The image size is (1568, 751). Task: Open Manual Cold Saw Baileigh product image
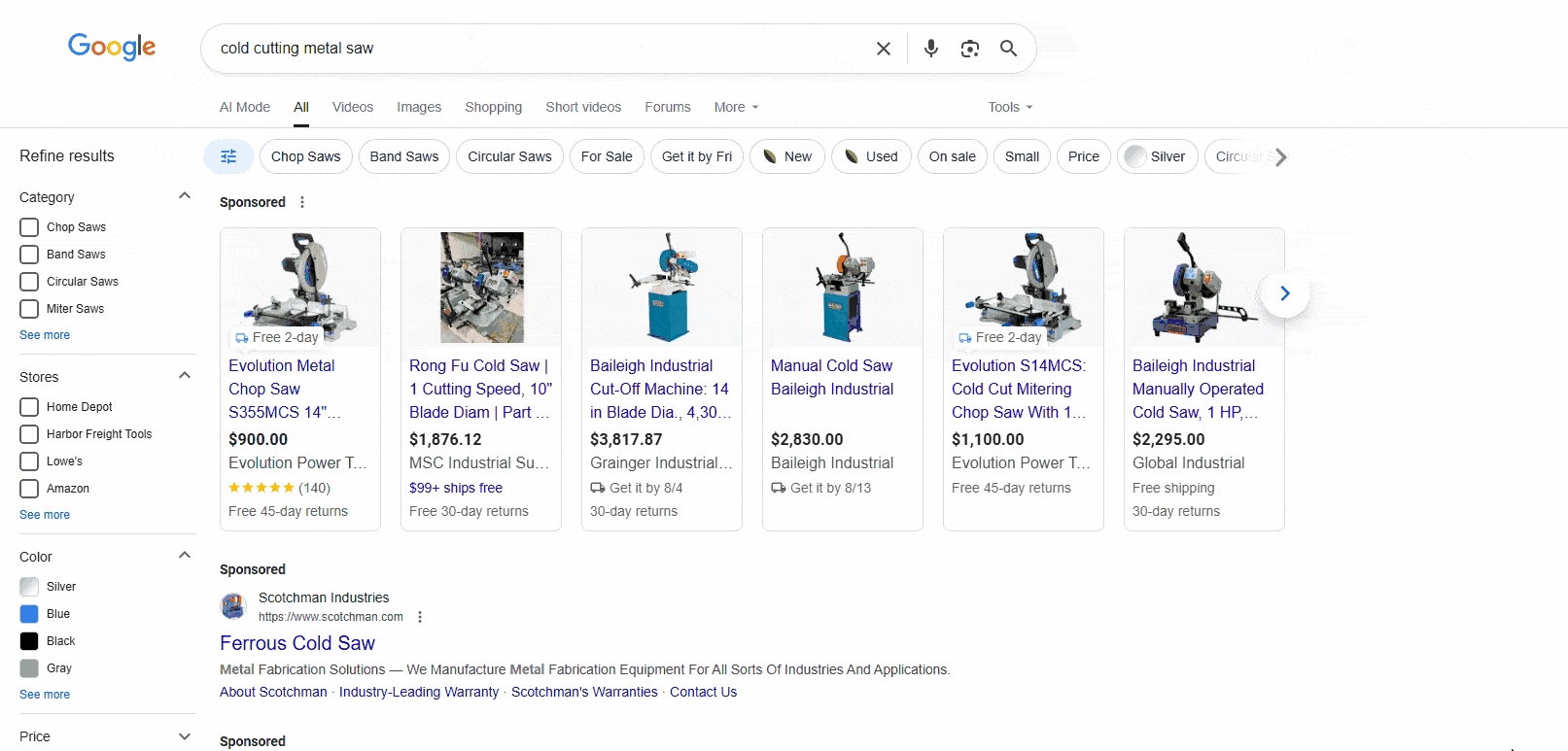pos(843,288)
